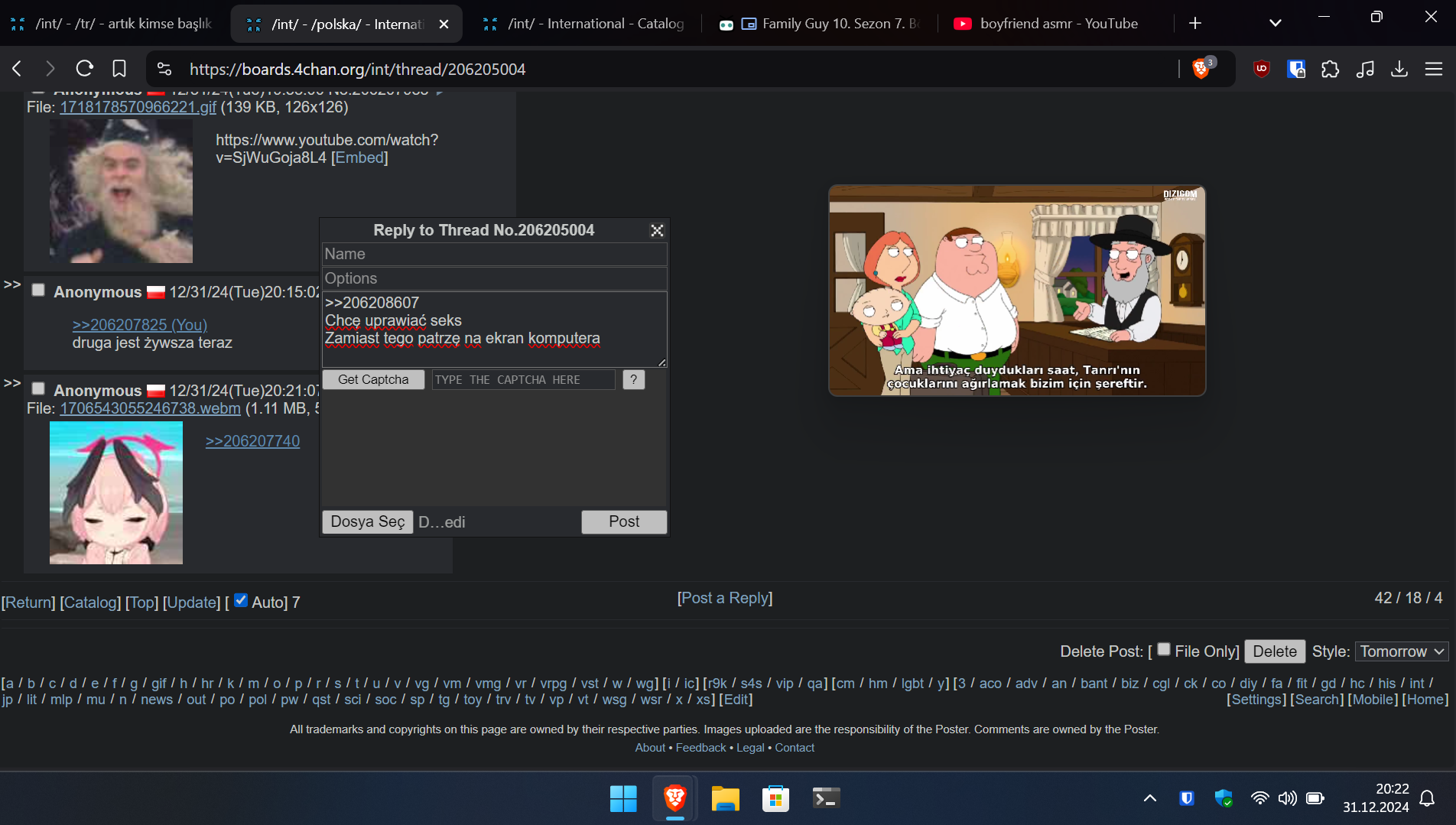This screenshot has width=1456, height=825.
Task: Open the Brave main hamburger menu
Action: (x=1434, y=69)
